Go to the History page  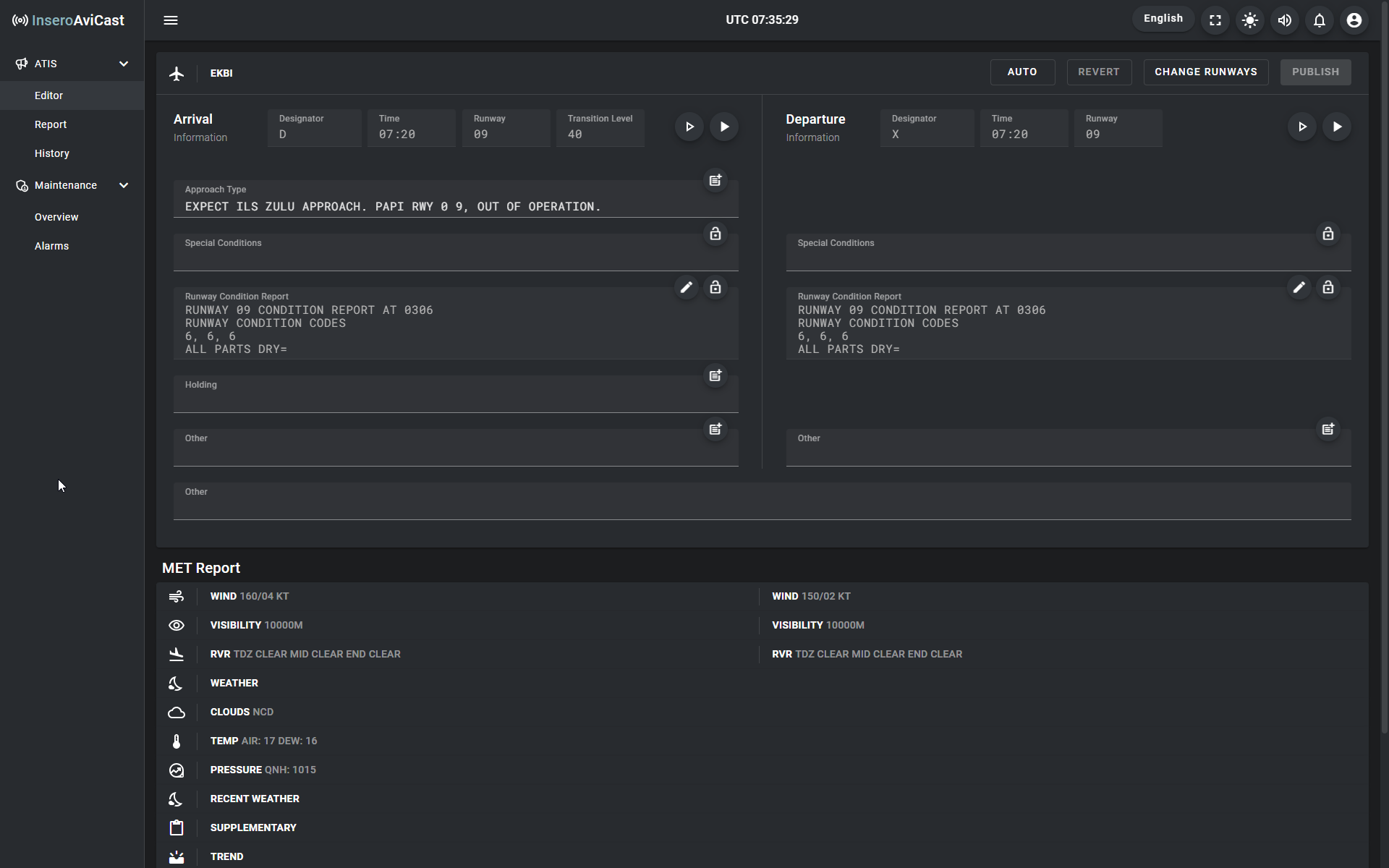[x=52, y=153]
